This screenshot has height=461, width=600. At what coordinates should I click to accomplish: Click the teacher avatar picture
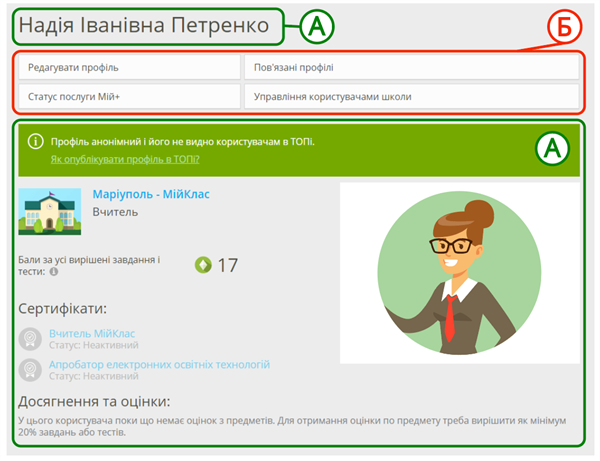(x=460, y=273)
